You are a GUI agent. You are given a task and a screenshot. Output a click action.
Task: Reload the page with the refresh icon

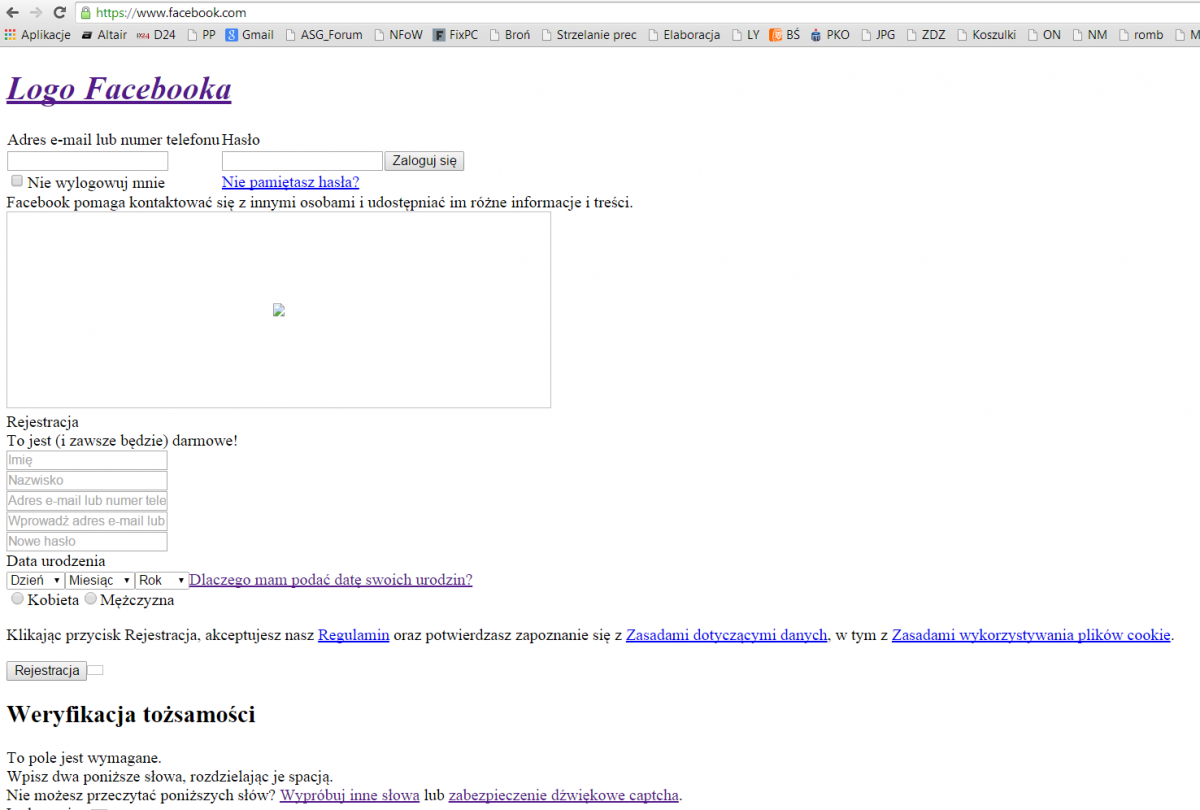[60, 12]
